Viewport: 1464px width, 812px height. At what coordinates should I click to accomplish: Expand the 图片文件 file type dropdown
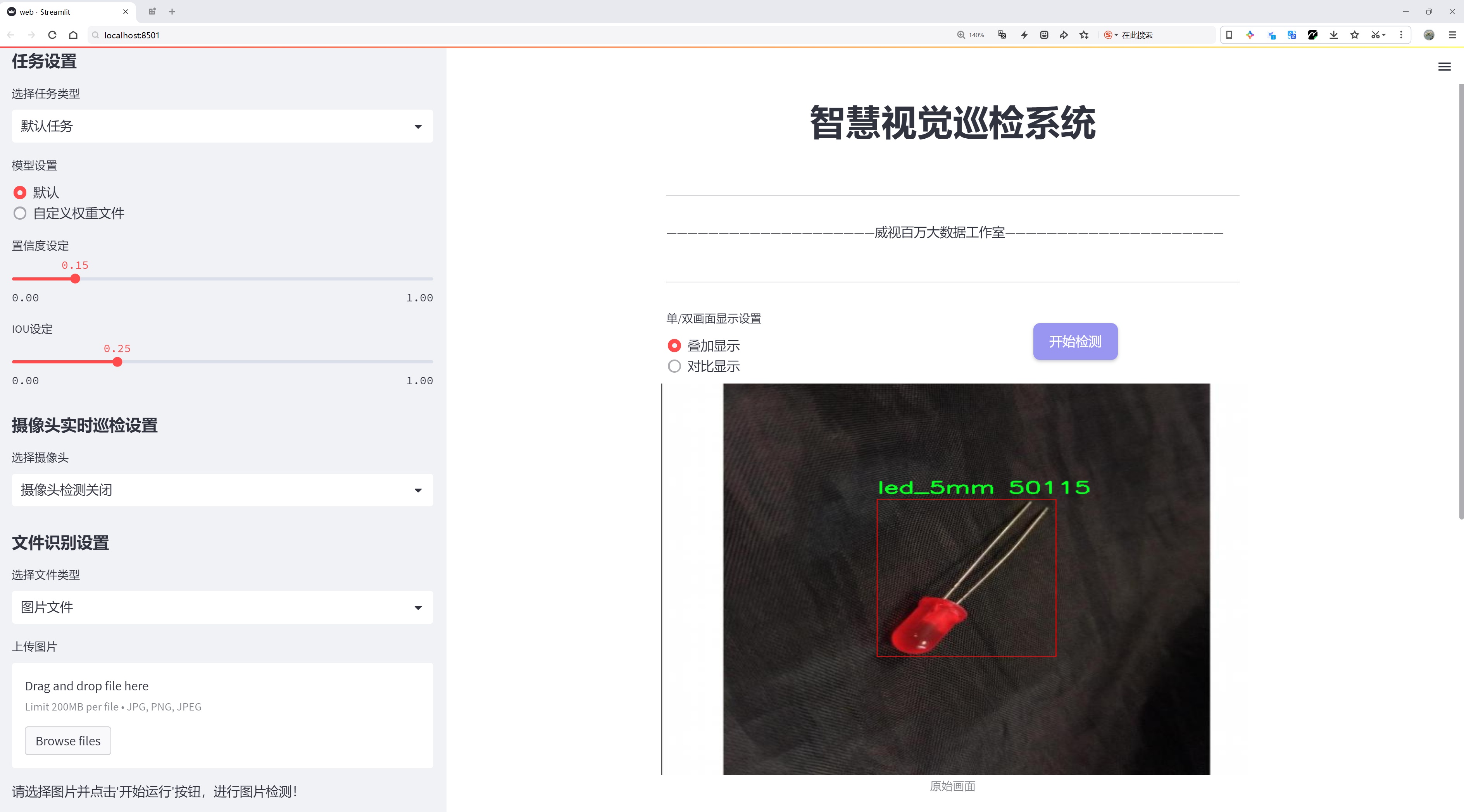(x=222, y=607)
